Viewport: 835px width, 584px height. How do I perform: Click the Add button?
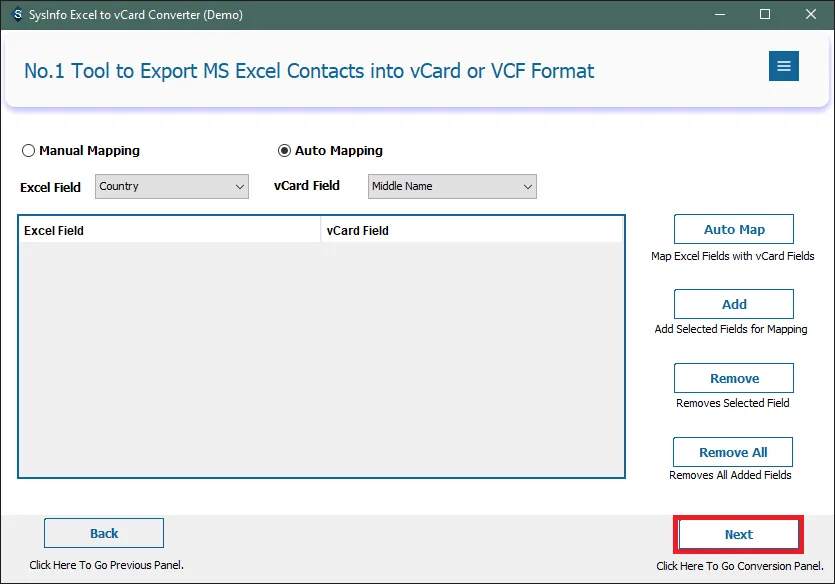pos(734,304)
